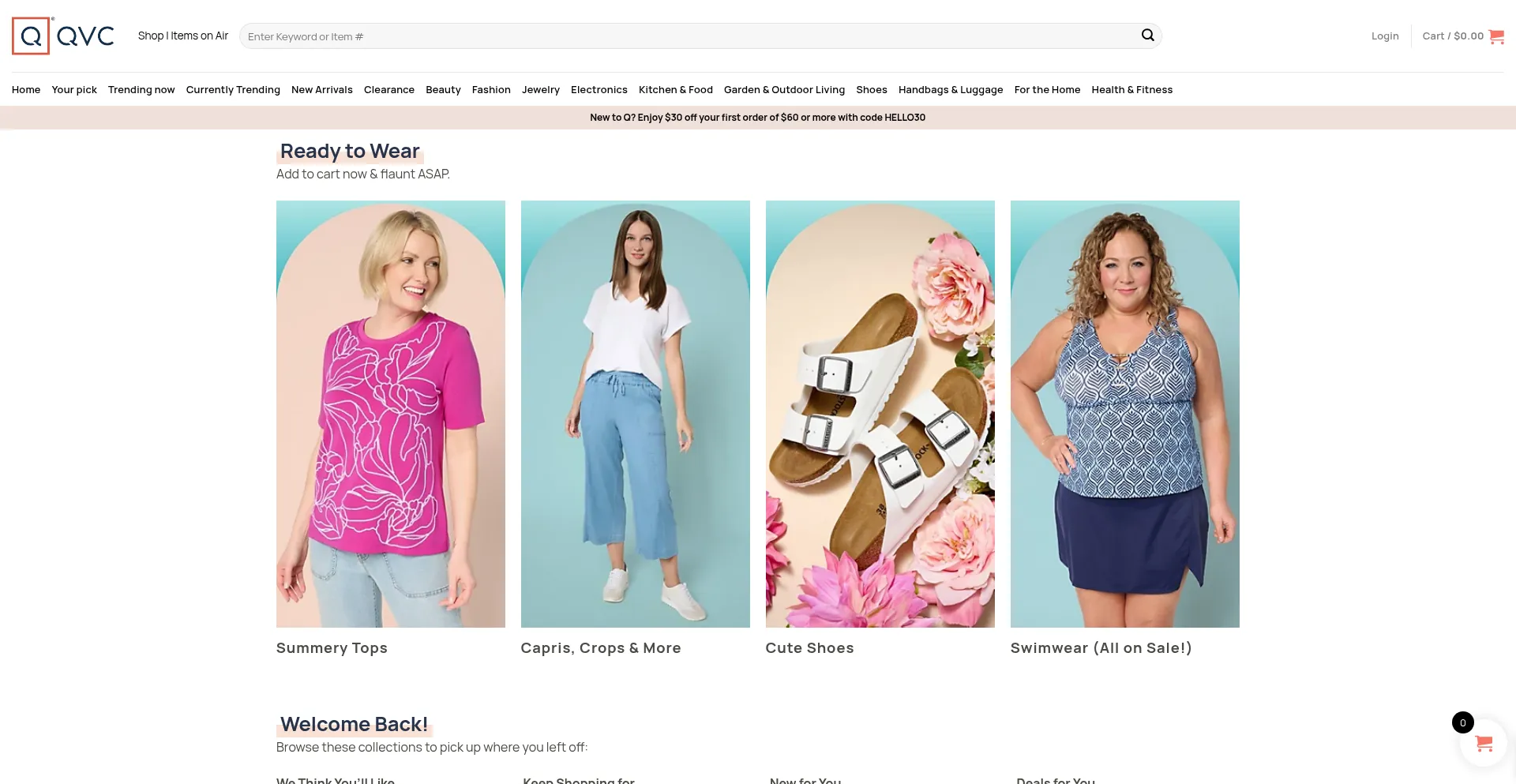Click the Login link
This screenshot has height=784, width=1516.
pyautogui.click(x=1385, y=36)
